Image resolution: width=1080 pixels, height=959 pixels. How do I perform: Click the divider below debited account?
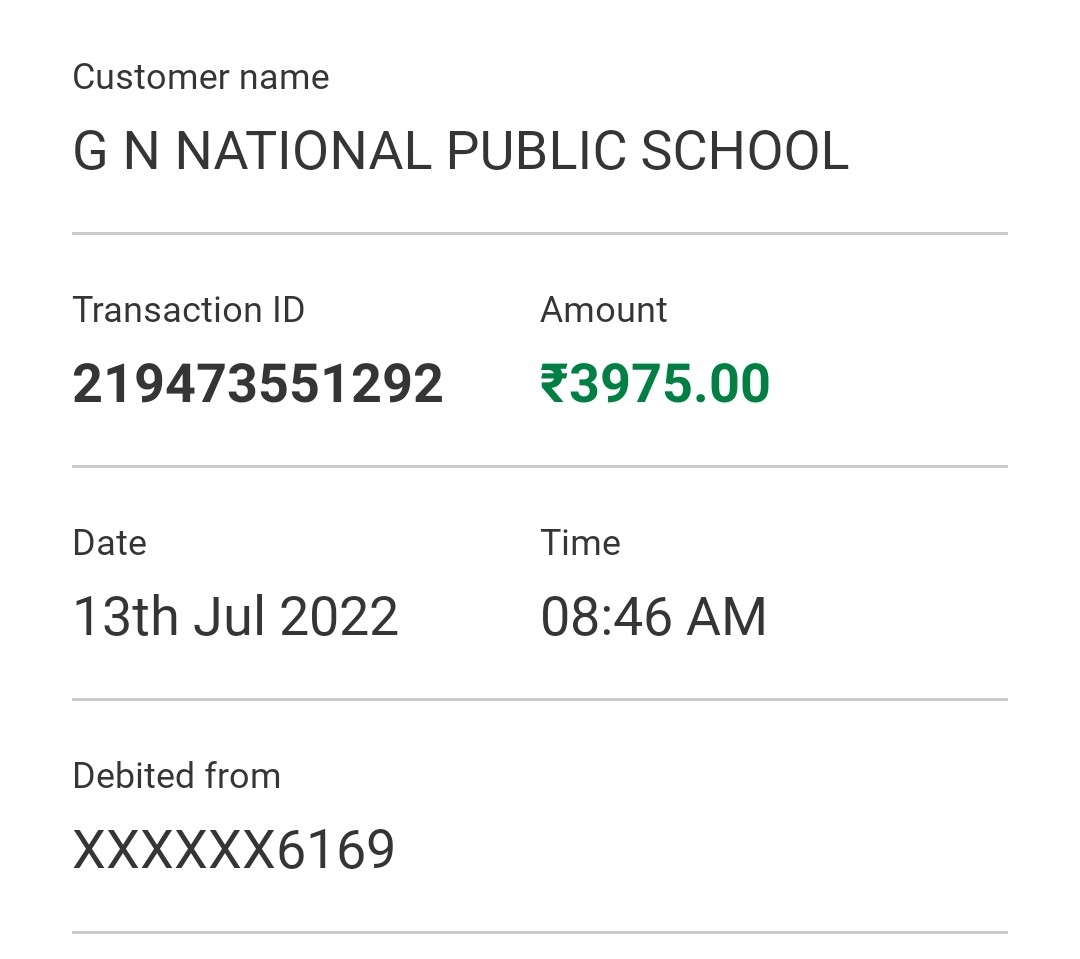pos(540,933)
